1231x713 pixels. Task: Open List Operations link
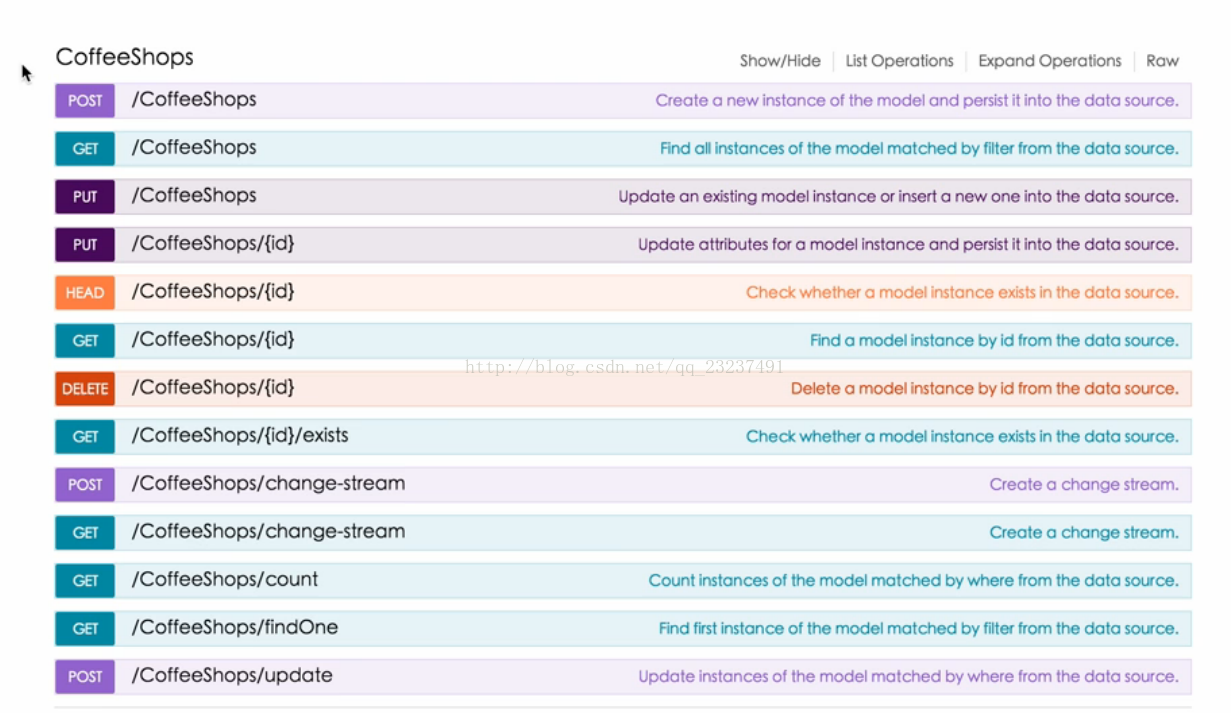(900, 61)
